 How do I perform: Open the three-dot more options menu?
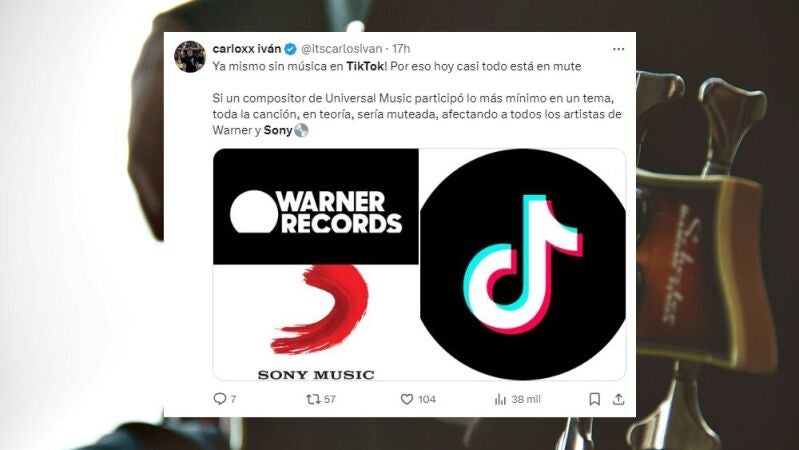click(618, 49)
